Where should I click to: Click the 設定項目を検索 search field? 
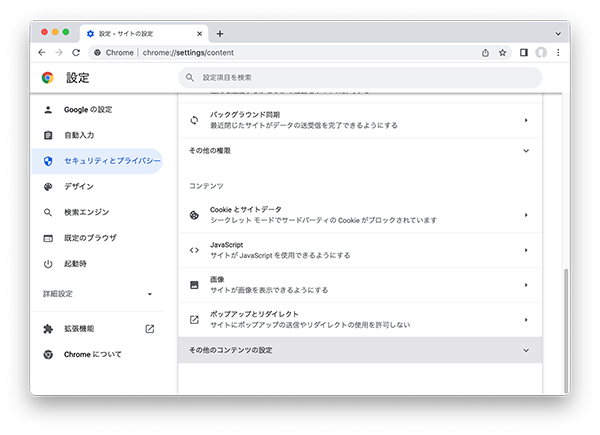click(x=360, y=77)
